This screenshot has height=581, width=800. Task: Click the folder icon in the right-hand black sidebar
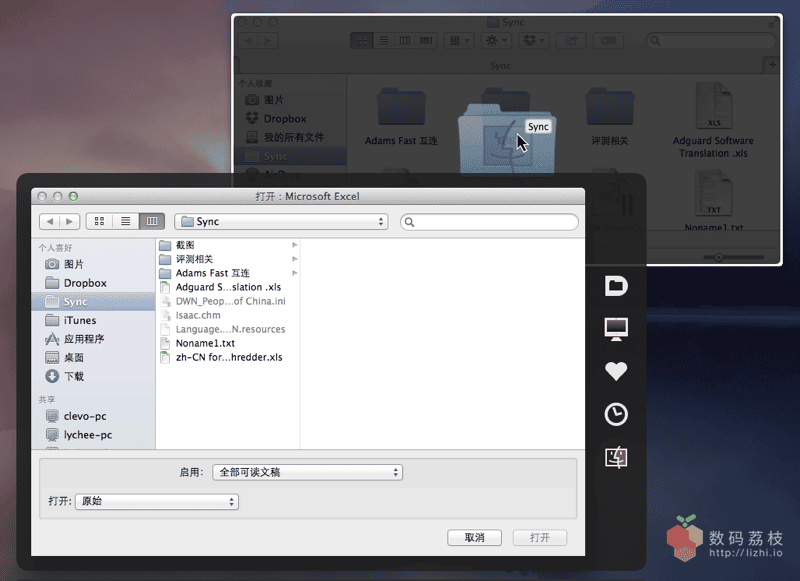point(616,286)
